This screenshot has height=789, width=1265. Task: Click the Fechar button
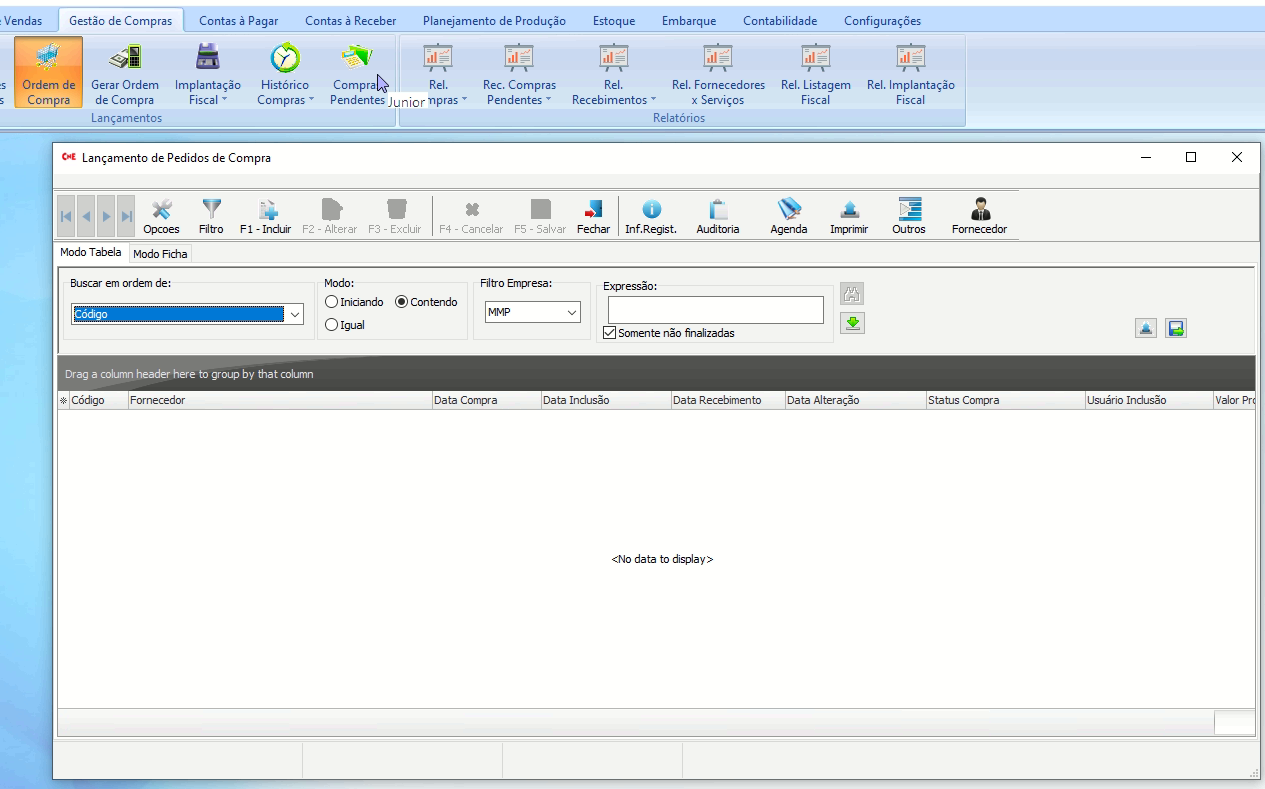(593, 215)
